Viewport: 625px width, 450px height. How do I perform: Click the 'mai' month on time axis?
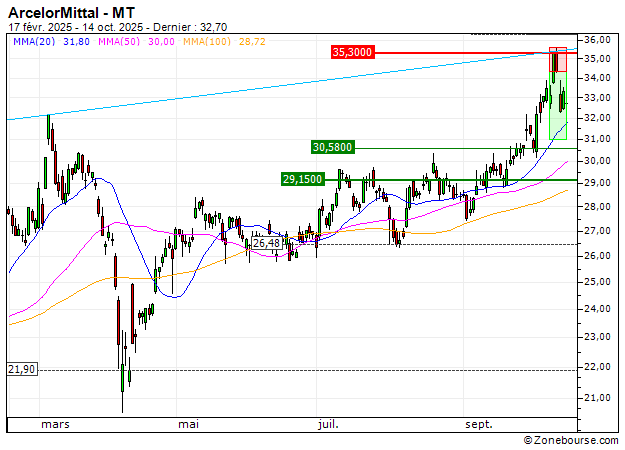click(x=188, y=424)
